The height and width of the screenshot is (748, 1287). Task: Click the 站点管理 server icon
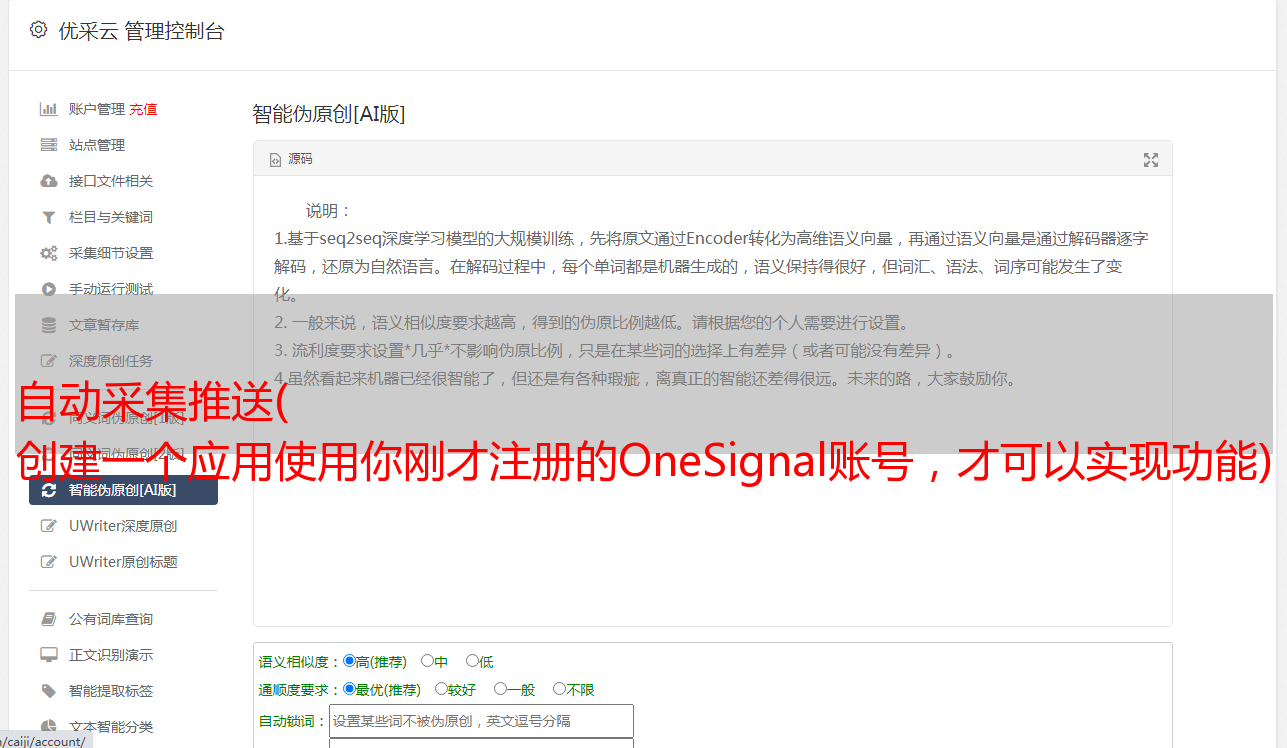[48, 145]
